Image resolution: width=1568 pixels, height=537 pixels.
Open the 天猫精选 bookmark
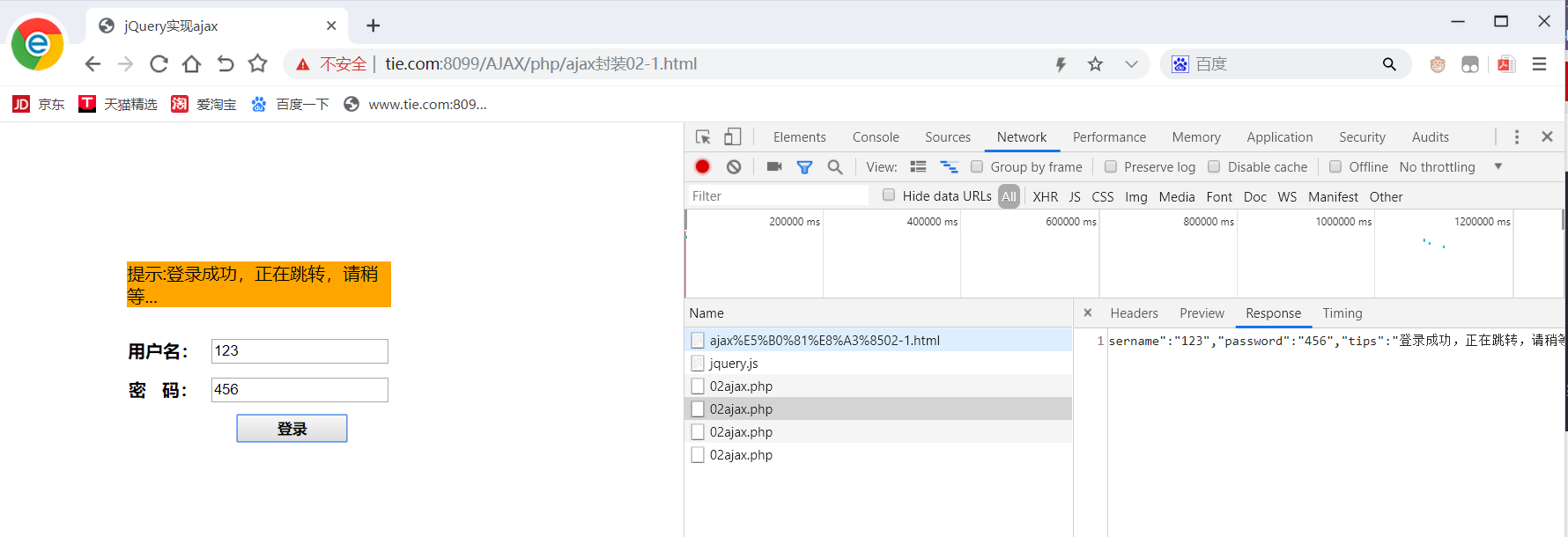click(x=118, y=104)
